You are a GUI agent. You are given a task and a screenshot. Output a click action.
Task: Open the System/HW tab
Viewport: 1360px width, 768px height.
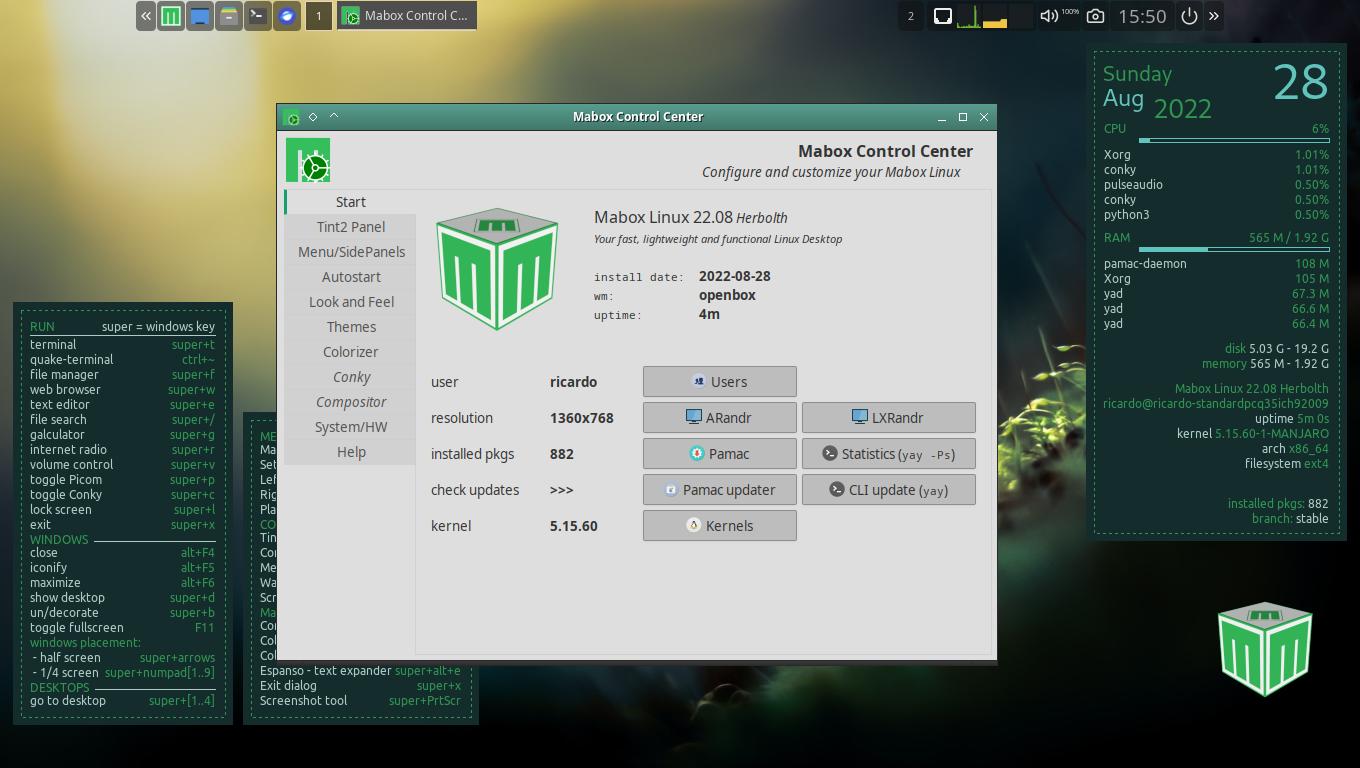point(350,427)
